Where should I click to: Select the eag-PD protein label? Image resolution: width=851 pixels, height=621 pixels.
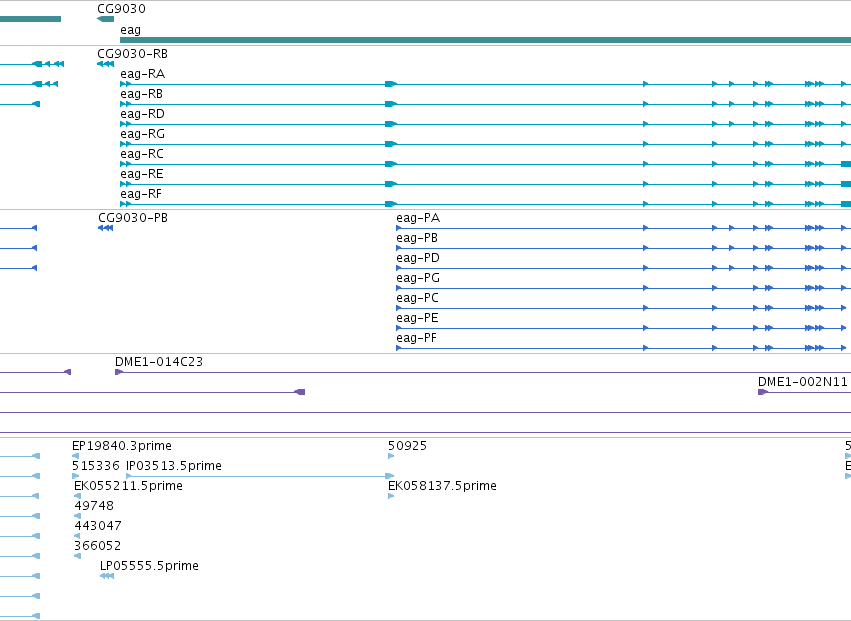tap(418, 258)
